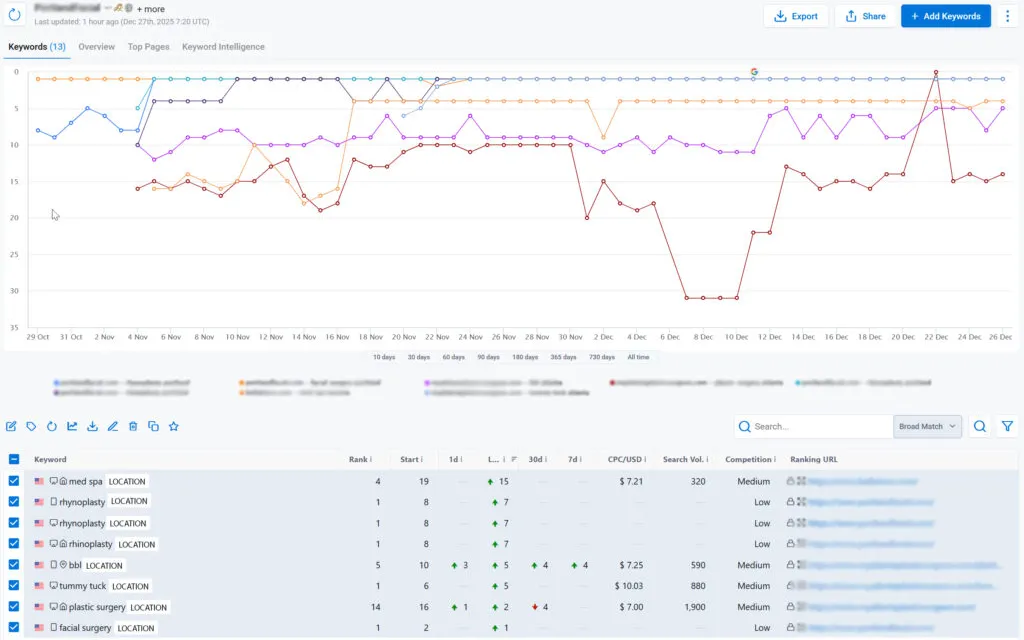Uncheck the bbl row checkbox

(x=14, y=564)
